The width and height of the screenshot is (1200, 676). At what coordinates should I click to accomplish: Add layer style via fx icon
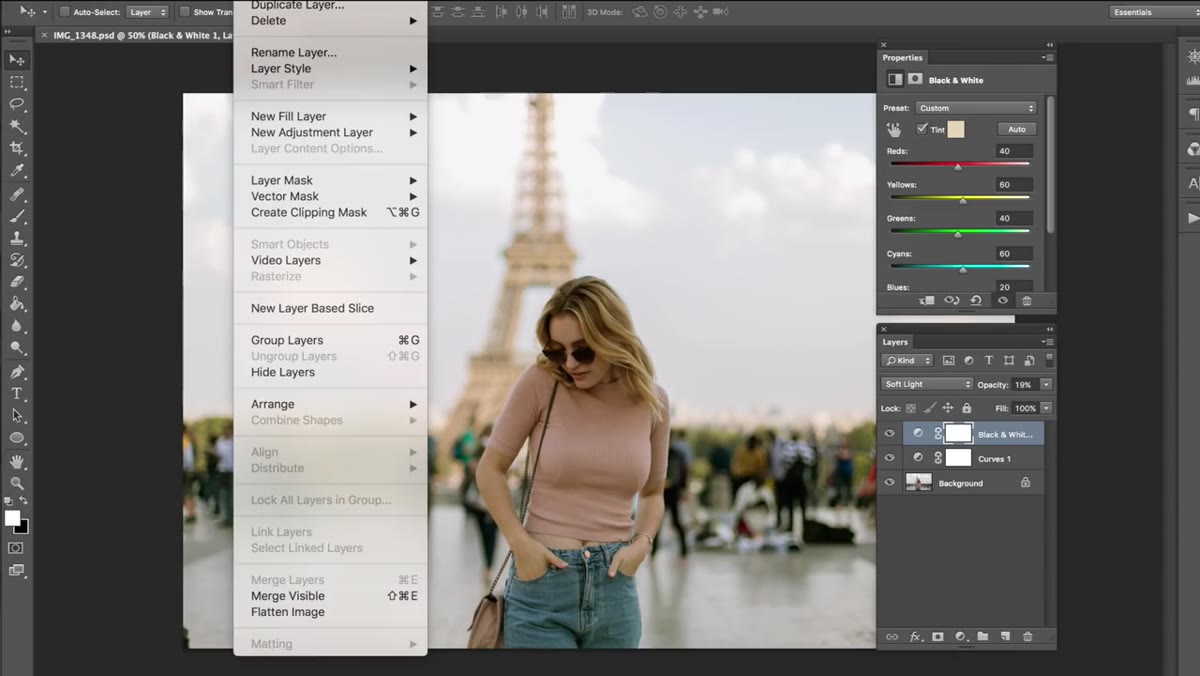915,636
